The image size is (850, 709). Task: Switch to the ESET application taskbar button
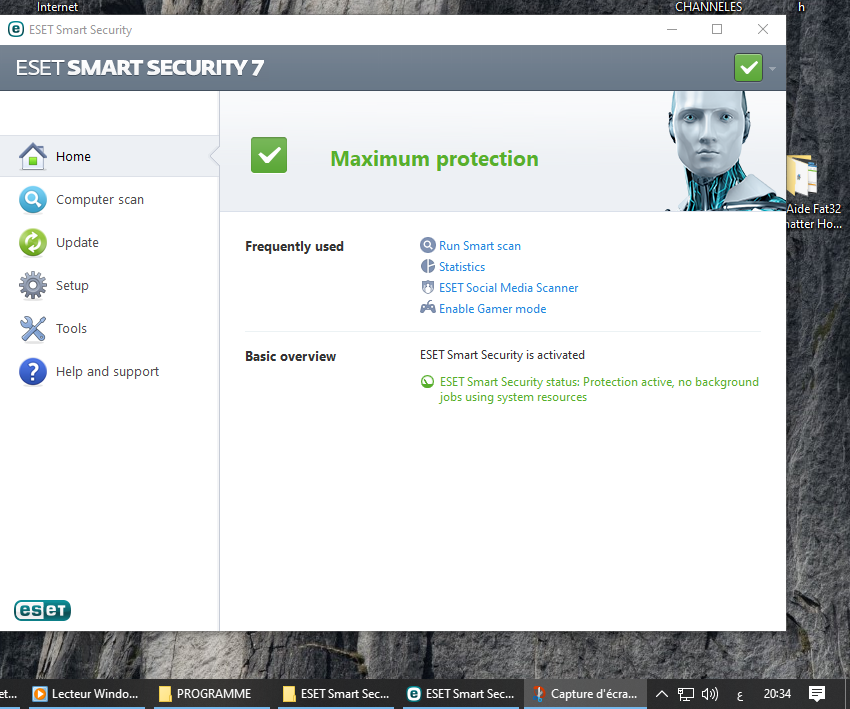tap(461, 694)
